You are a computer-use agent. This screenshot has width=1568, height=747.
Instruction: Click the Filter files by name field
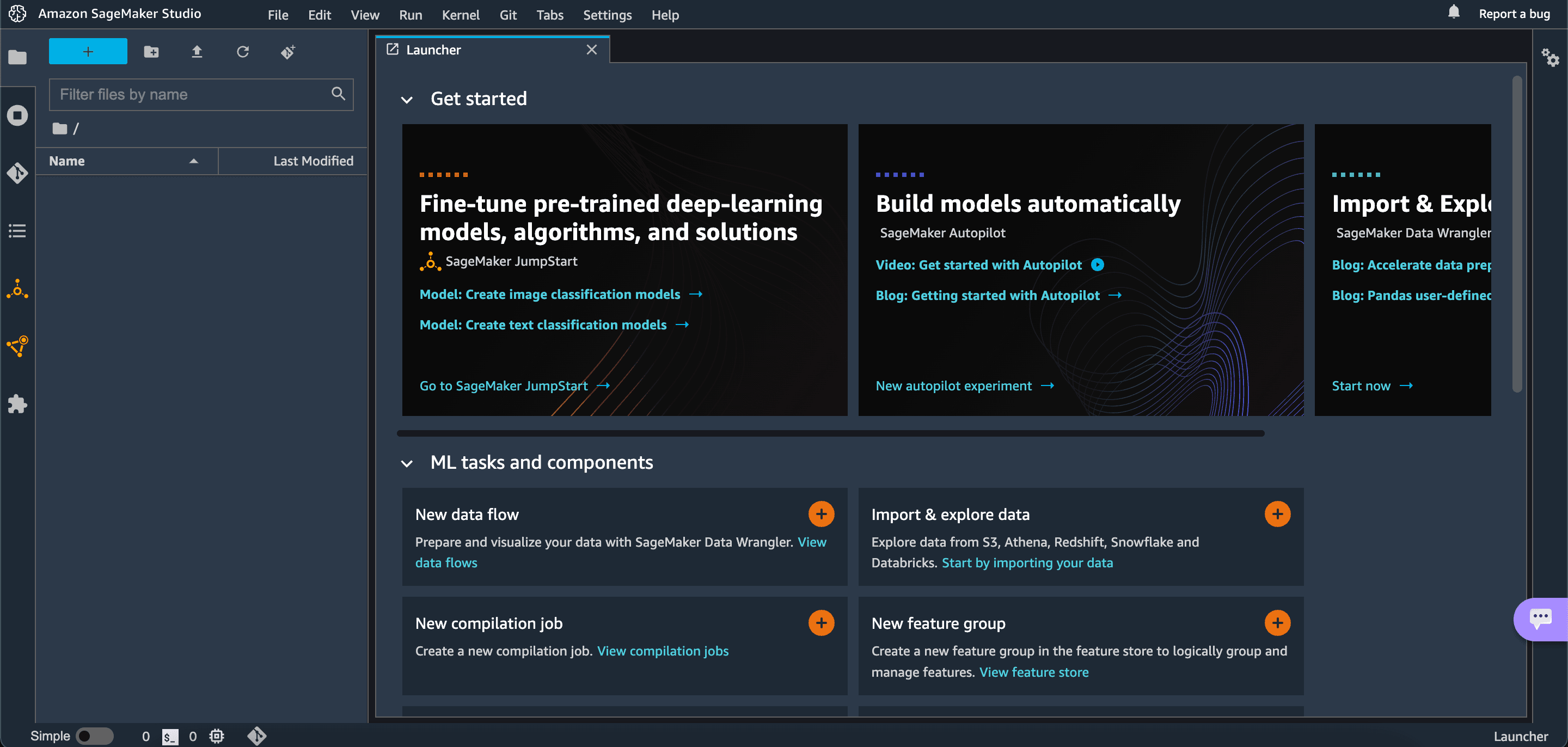(x=201, y=94)
